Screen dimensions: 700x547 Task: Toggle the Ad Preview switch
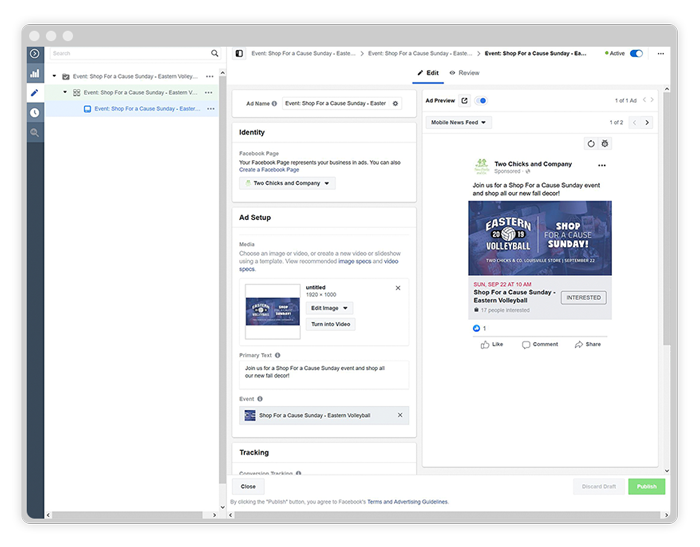(482, 101)
